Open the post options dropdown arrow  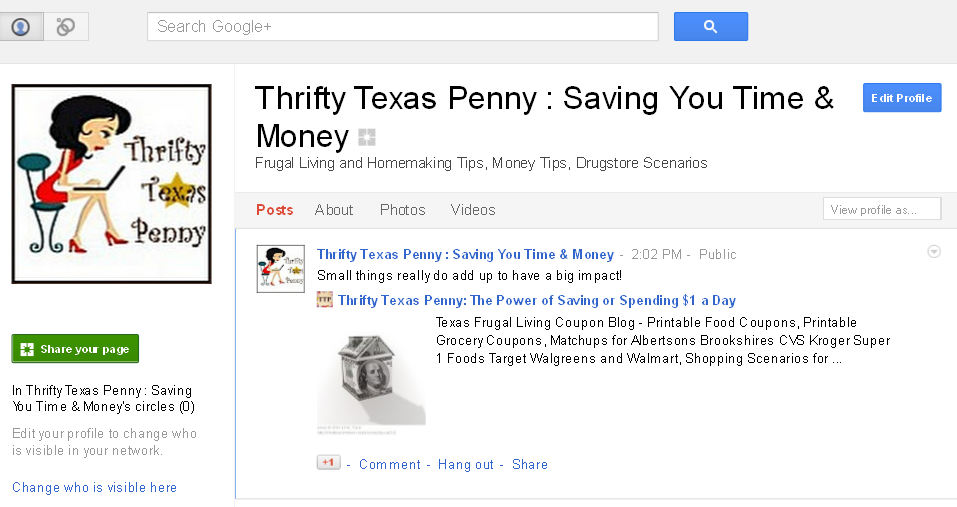[934, 252]
